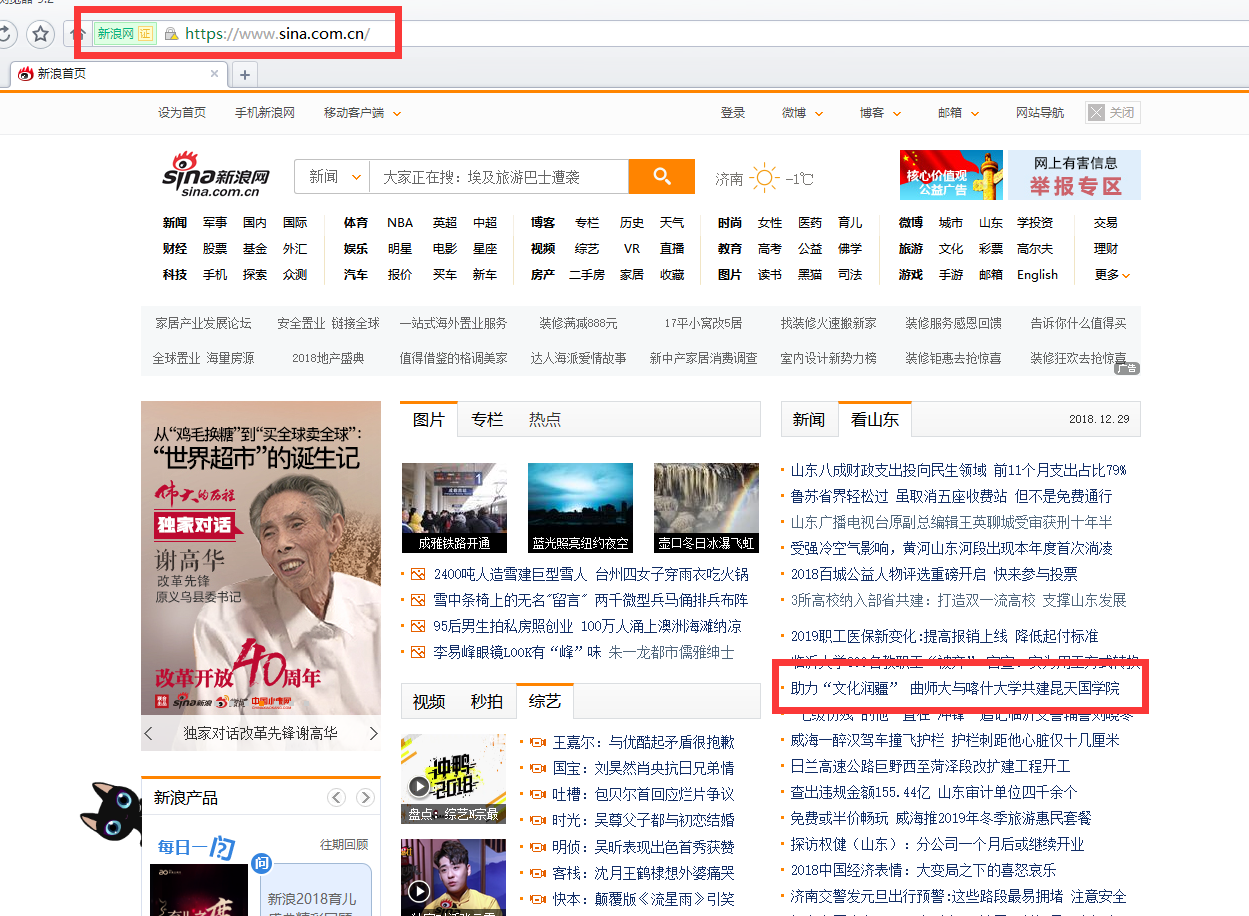Screen dimensions: 1249x916
Task: Click previous arrow in 新浪产品 panel
Action: 337,797
